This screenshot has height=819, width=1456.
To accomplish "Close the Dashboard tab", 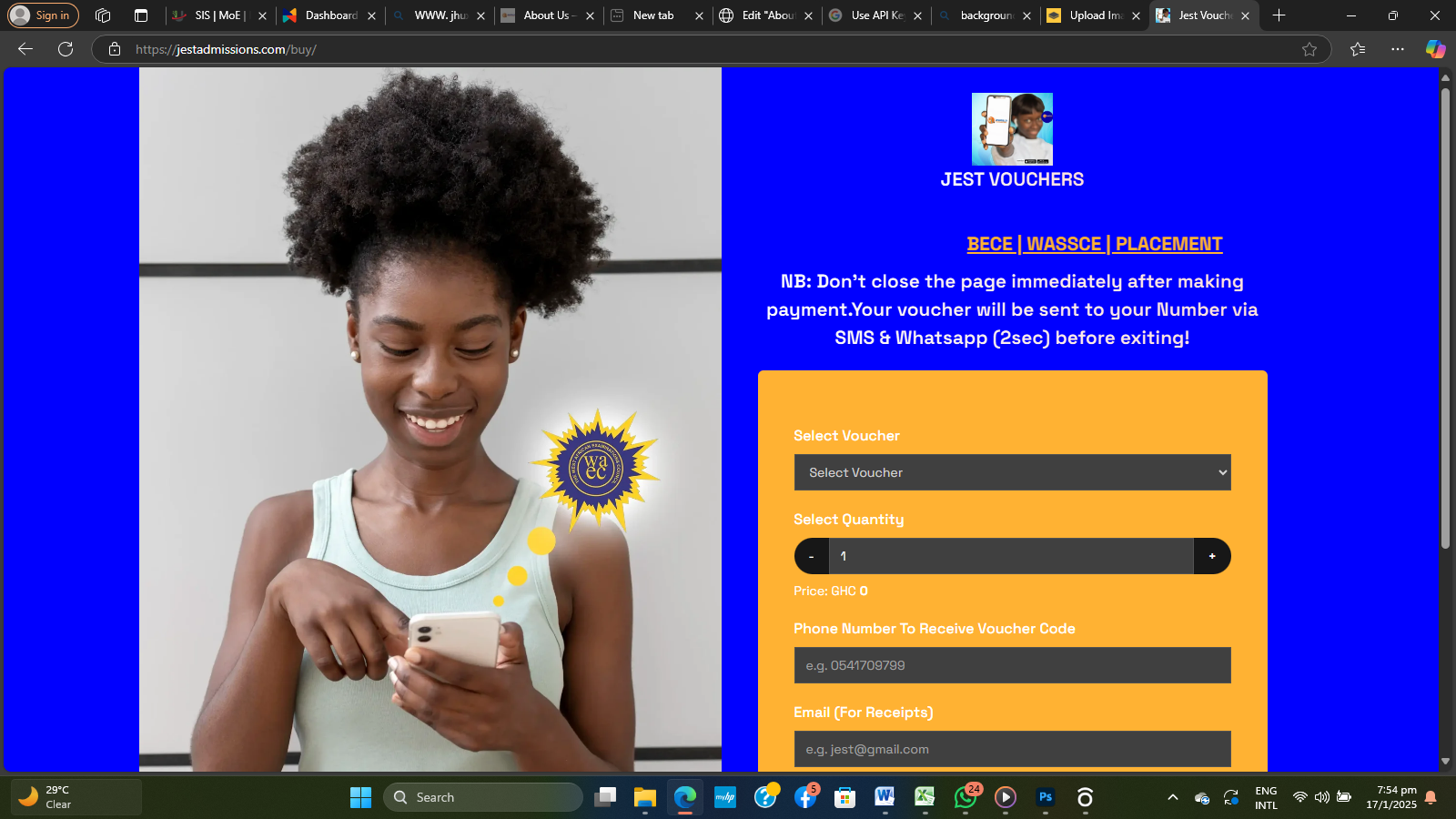I will pyautogui.click(x=371, y=15).
